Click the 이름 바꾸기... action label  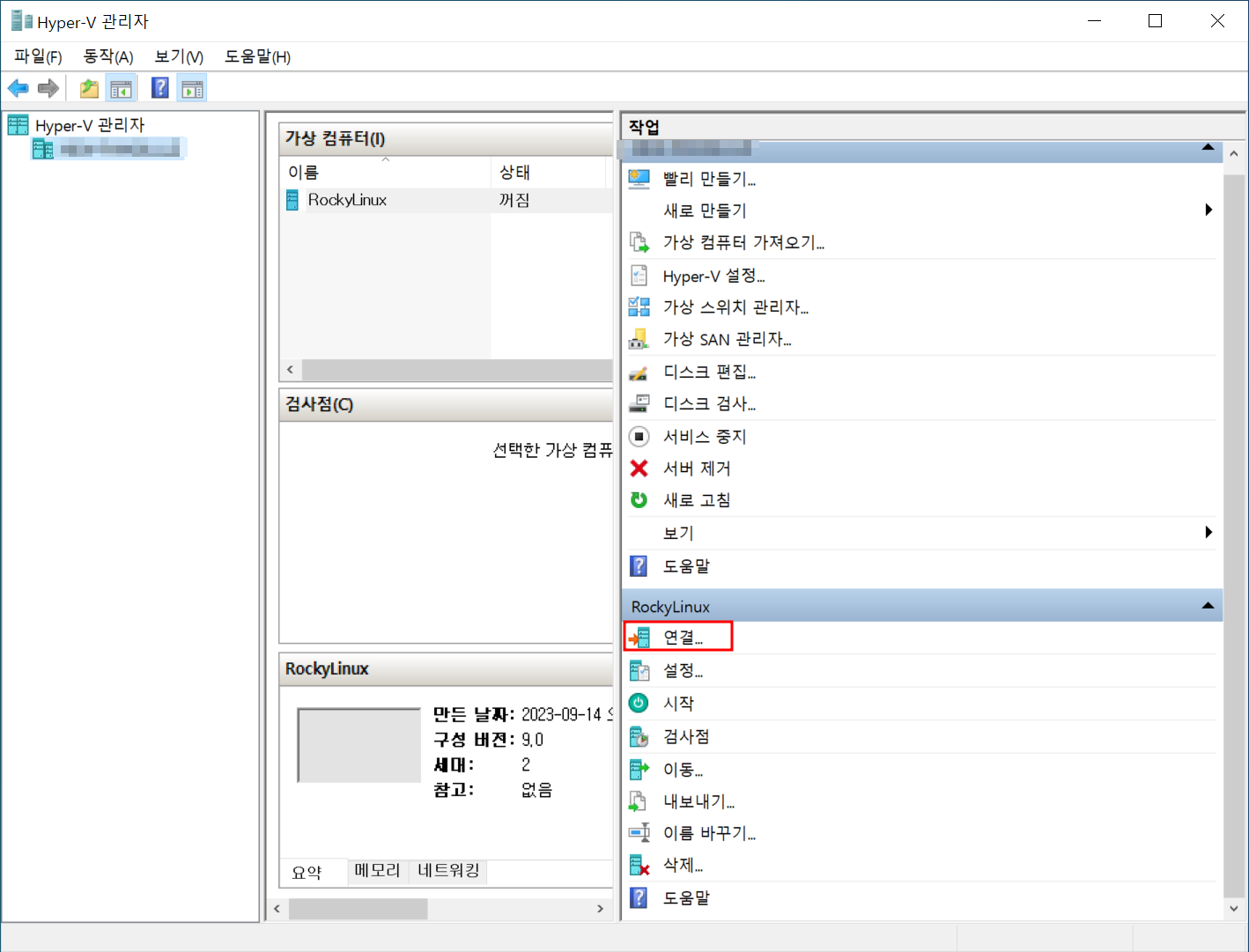click(709, 833)
